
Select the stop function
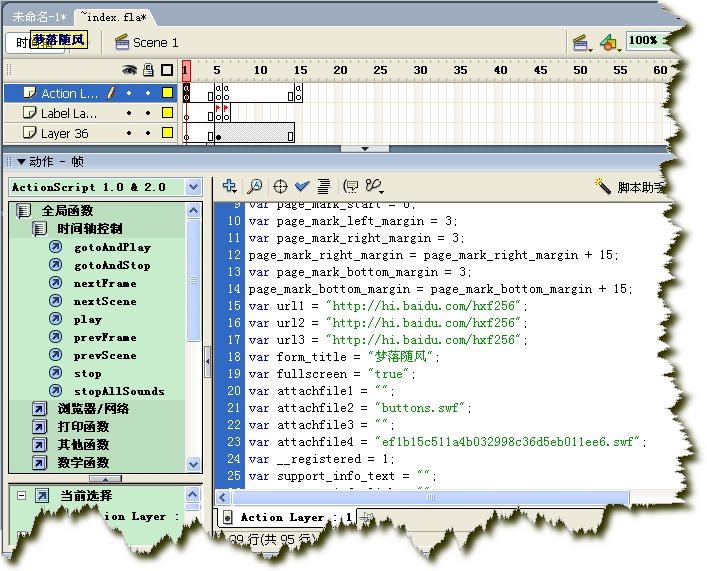pyautogui.click(x=87, y=373)
